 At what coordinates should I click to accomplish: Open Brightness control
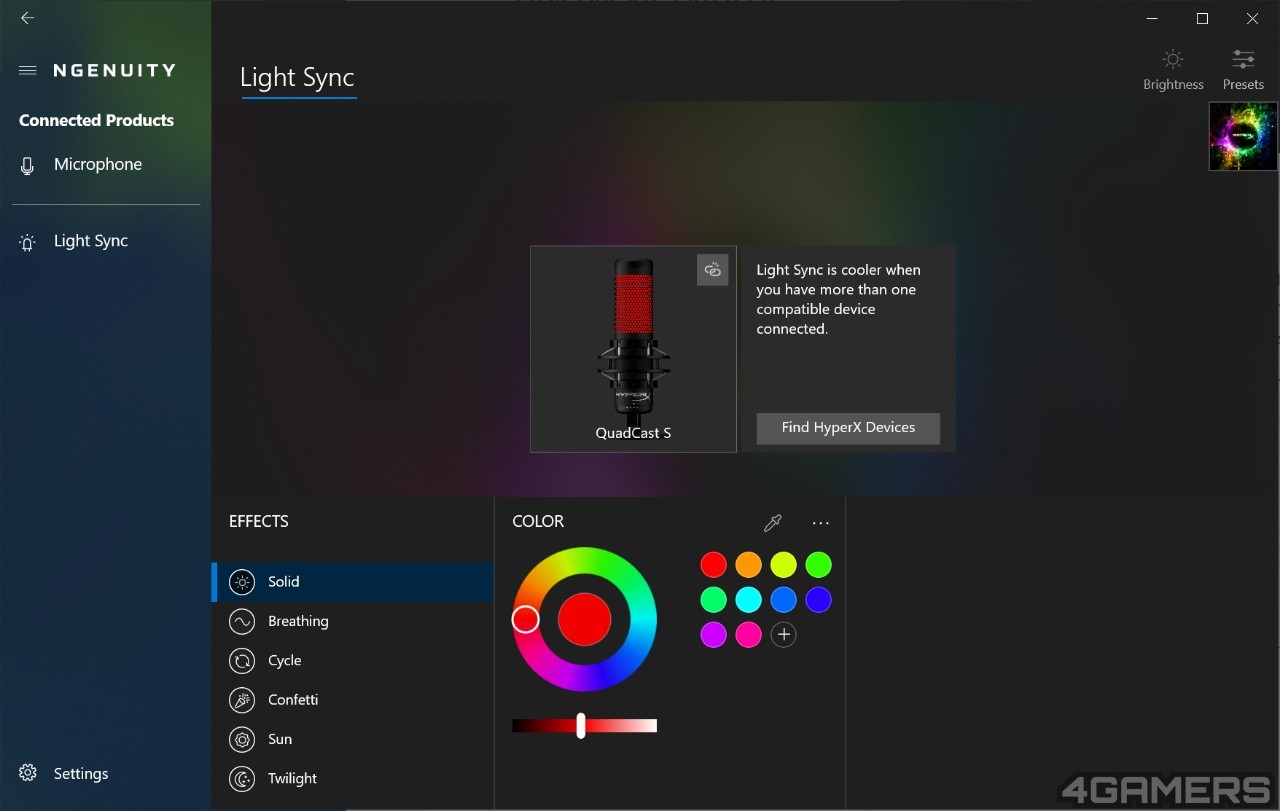pyautogui.click(x=1173, y=69)
